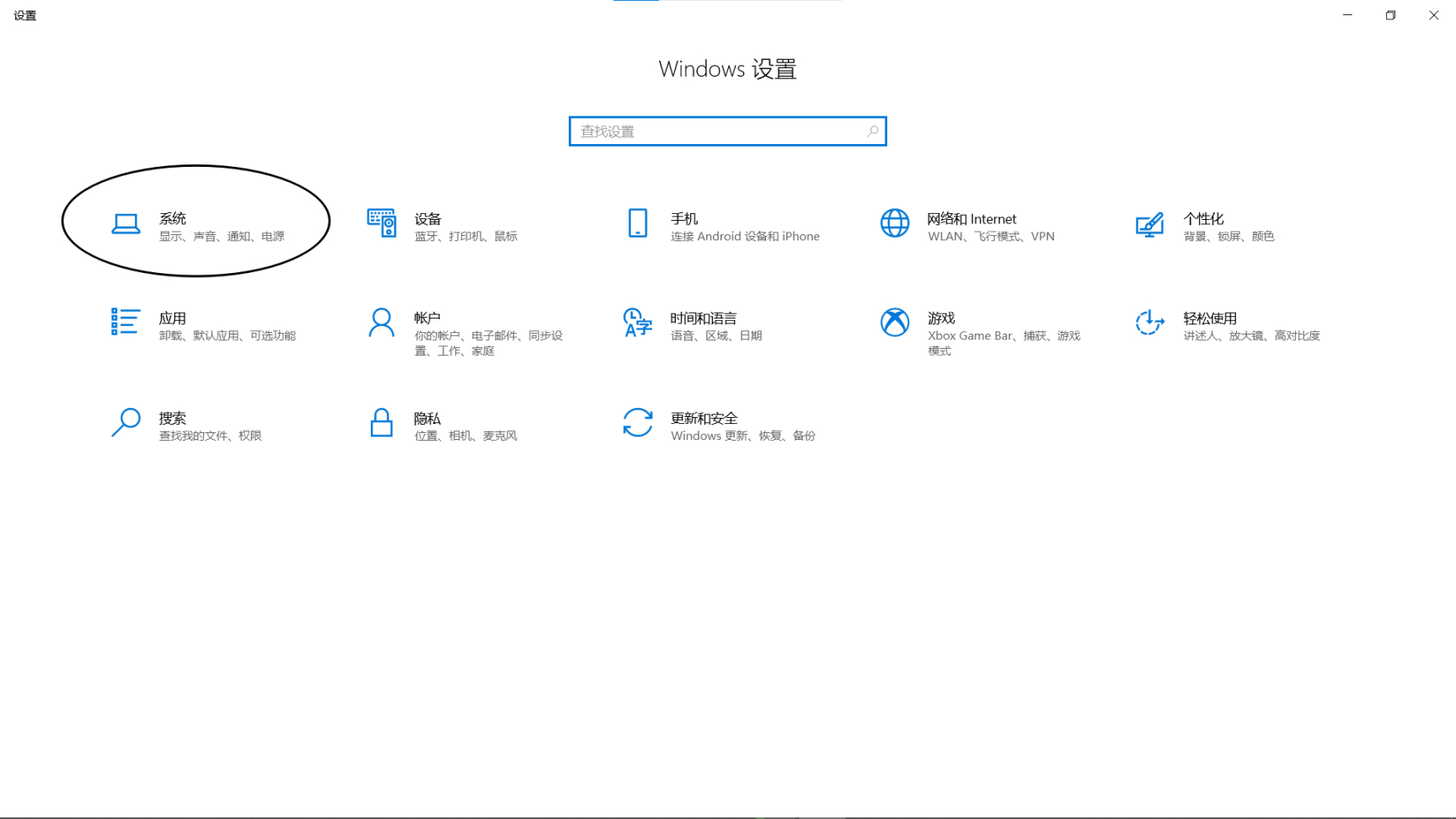This screenshot has width=1456, height=819.
Task: Open the 搜索 magnifier icon
Action: click(126, 423)
